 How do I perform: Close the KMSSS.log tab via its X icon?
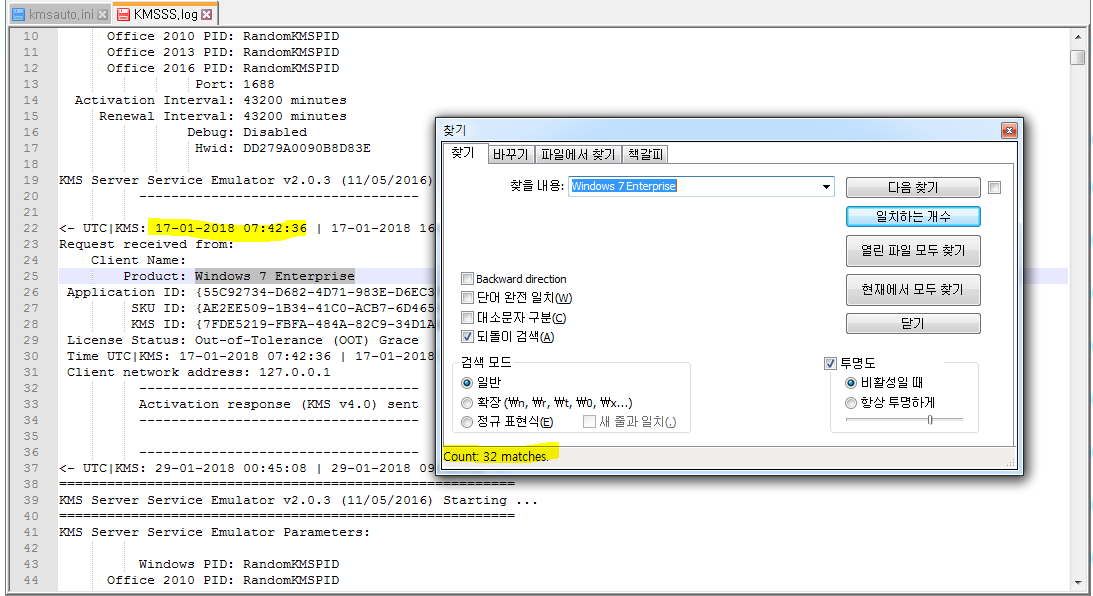click(x=206, y=14)
